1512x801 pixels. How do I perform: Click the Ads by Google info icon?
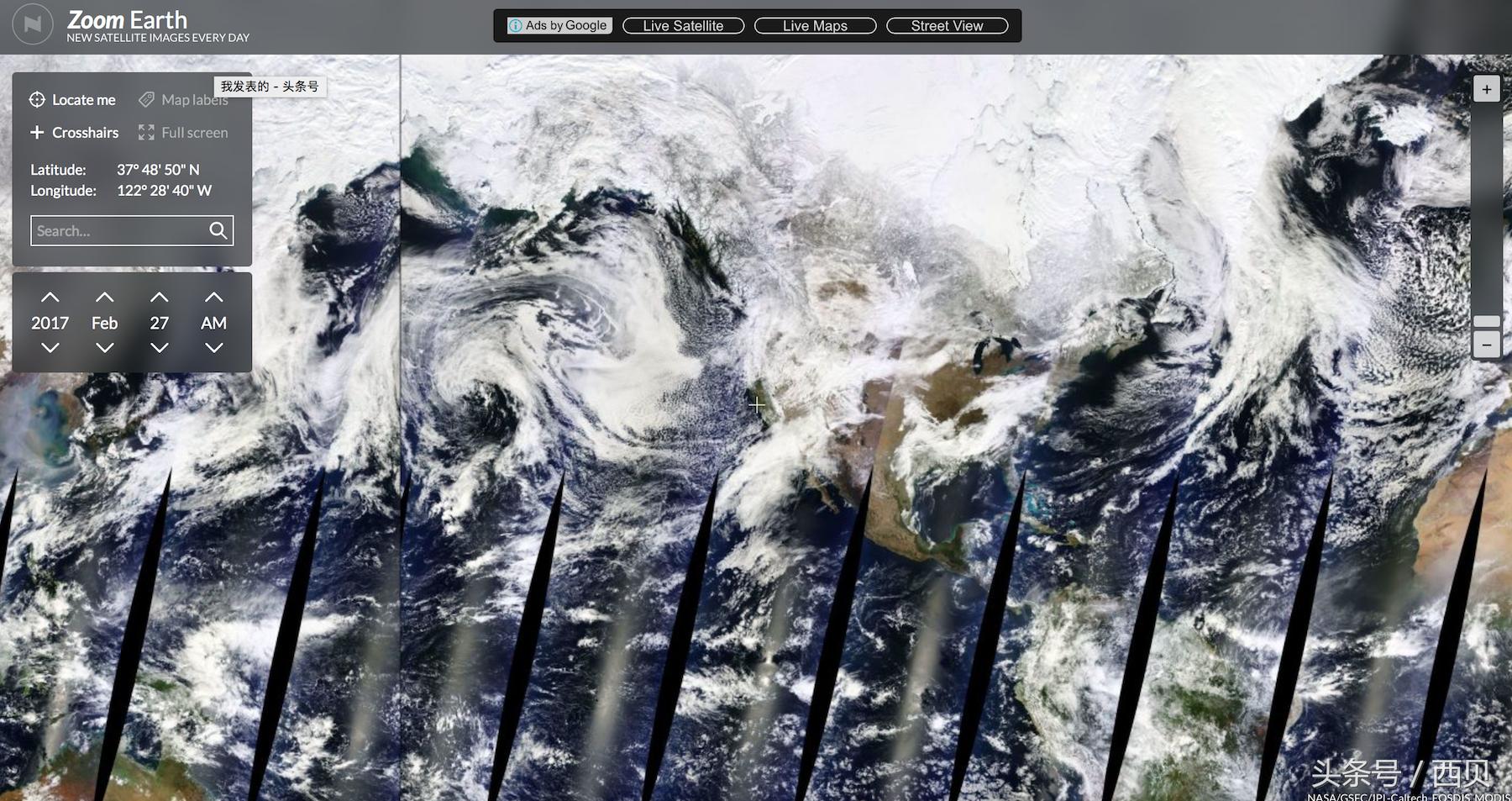click(516, 26)
